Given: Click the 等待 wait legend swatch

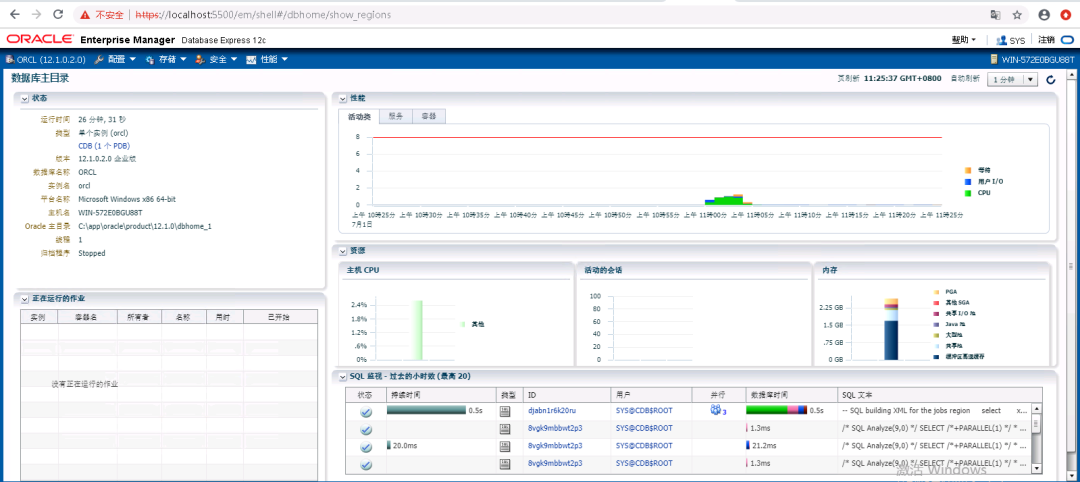Looking at the screenshot, I should (968, 169).
